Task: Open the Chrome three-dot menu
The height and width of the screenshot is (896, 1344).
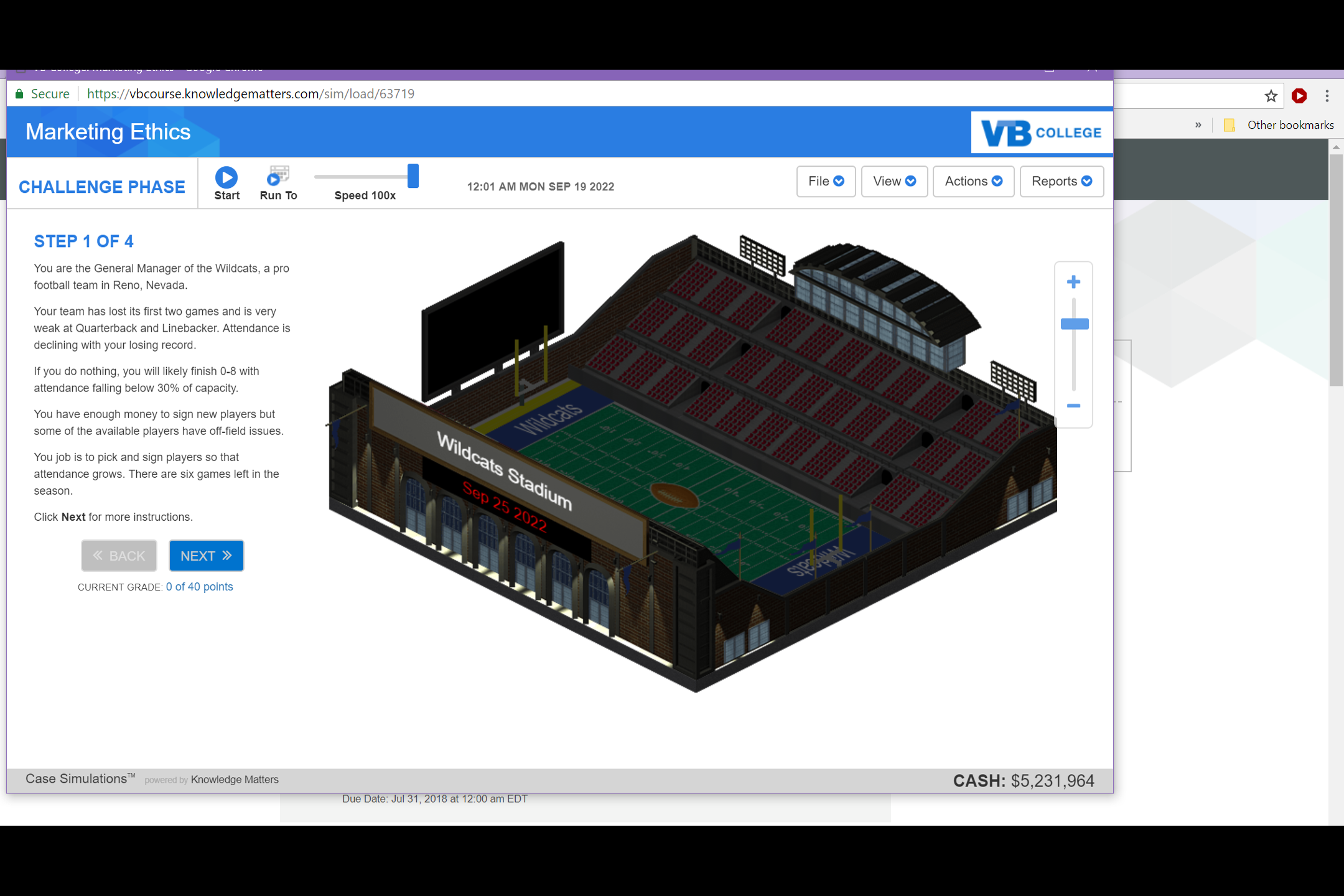Action: pyautogui.click(x=1327, y=96)
